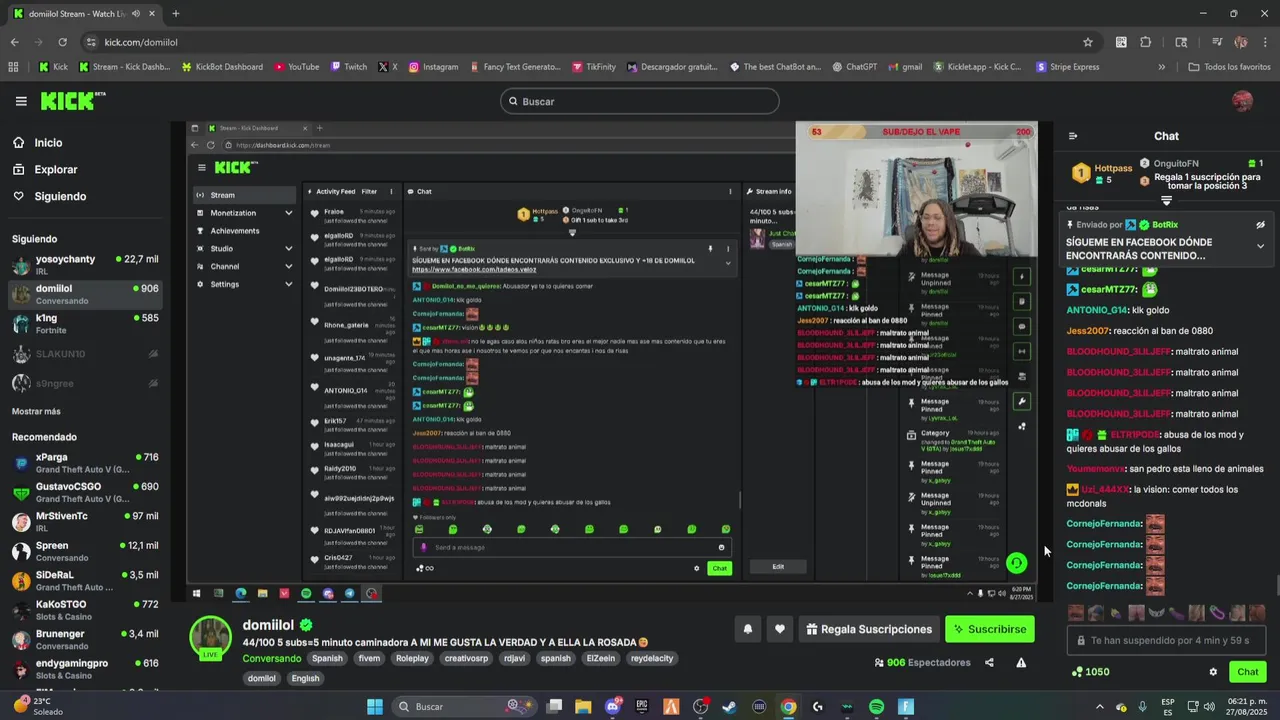The image size is (1280, 720).
Task: Bookmark this page with the star icon
Action: (1088, 42)
